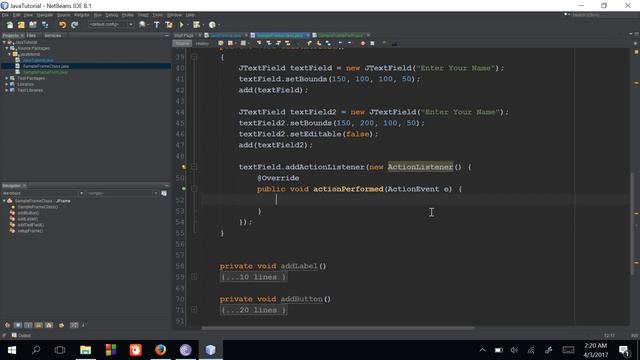Image resolution: width=640 pixels, height=360 pixels.
Task: Close the Start Page tab
Action: tap(200, 36)
